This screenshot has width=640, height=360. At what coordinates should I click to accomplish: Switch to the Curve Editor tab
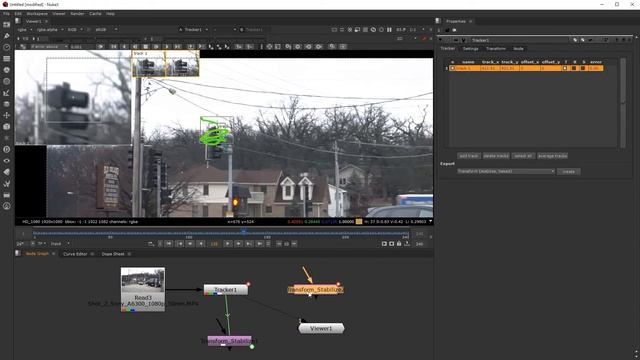pos(75,254)
